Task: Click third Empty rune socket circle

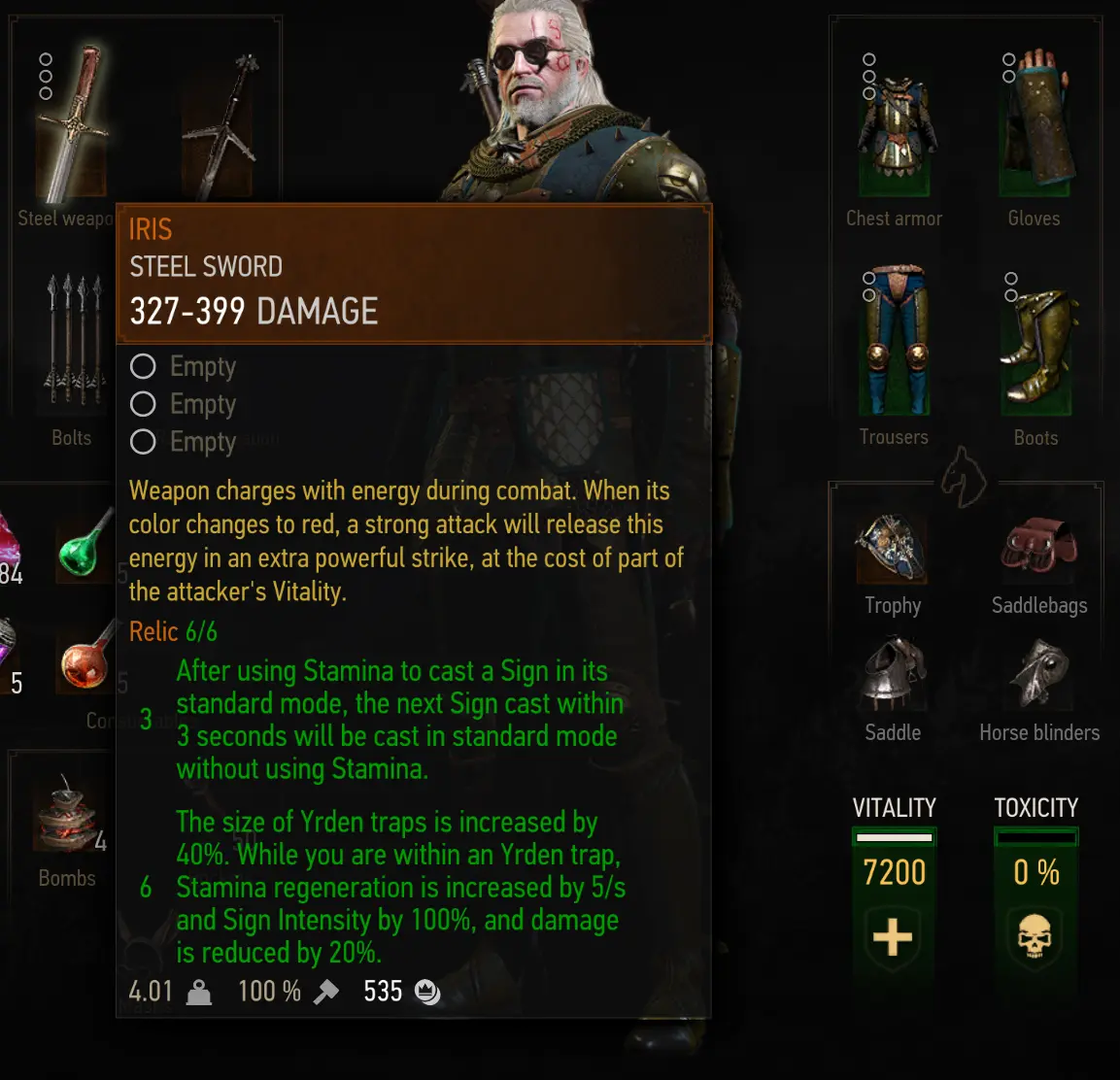Action: point(143,442)
